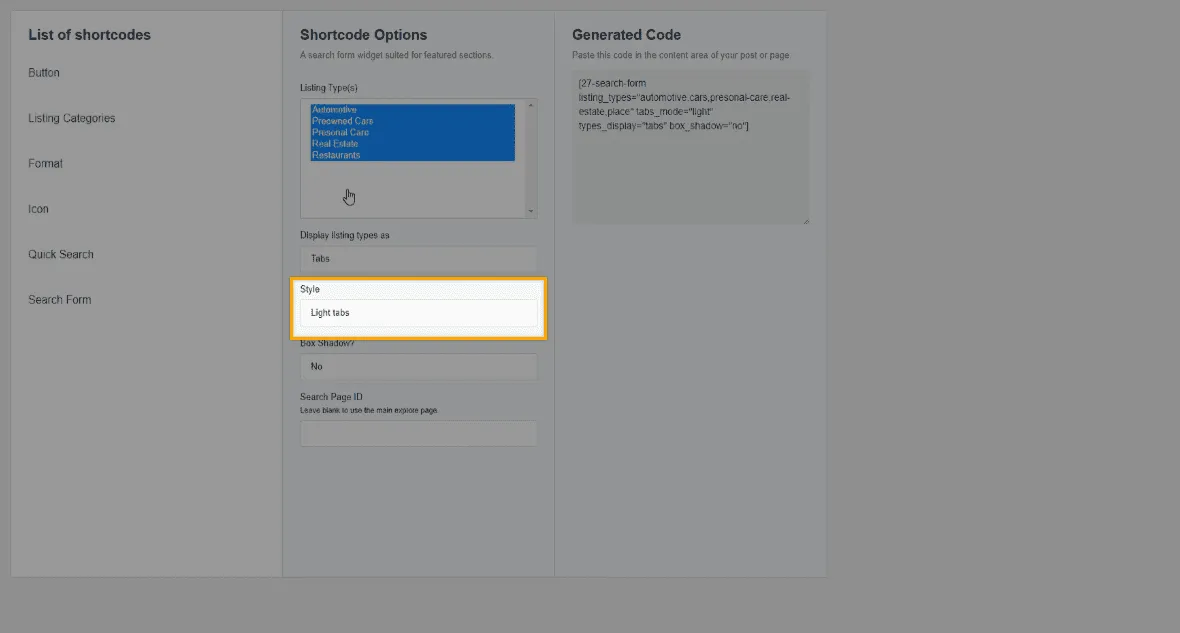Select the Restaurants listing type
1180x633 pixels.
click(336, 155)
